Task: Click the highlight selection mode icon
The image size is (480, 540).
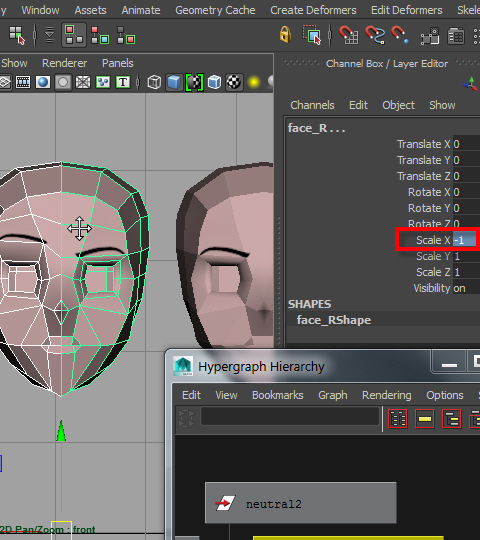Action: [312, 34]
